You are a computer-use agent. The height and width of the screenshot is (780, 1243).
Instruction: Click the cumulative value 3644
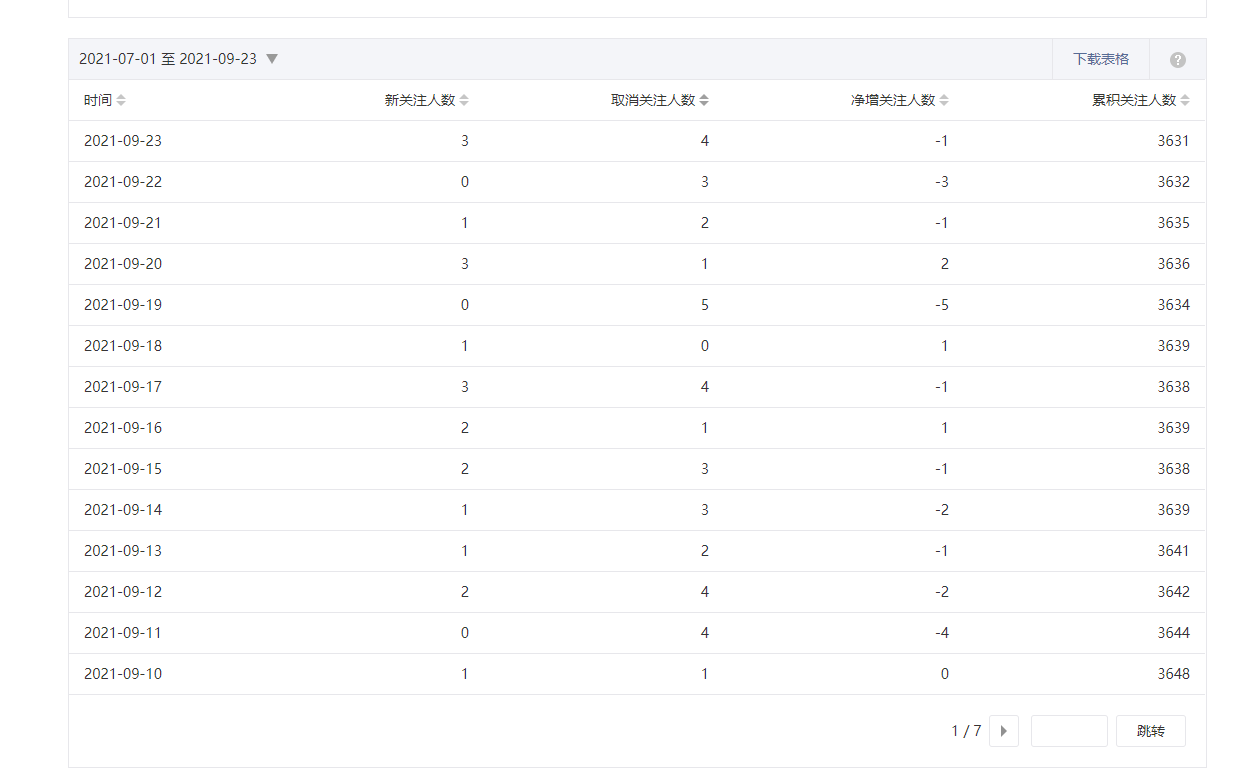click(x=1173, y=633)
